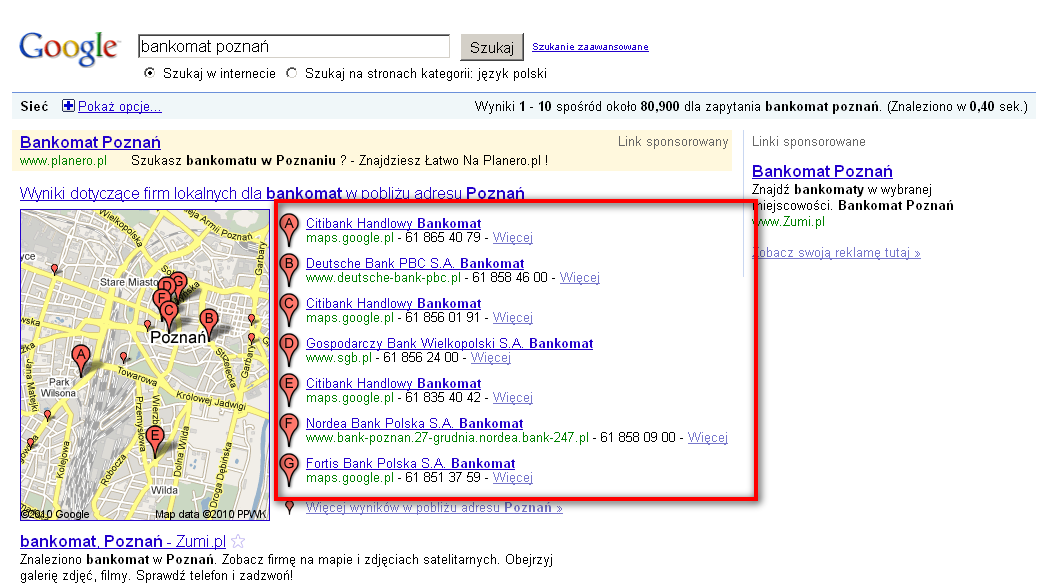Click the nordea.bank-247.pl URL text
Viewport: 1040px width, 585px height.
click(447, 437)
